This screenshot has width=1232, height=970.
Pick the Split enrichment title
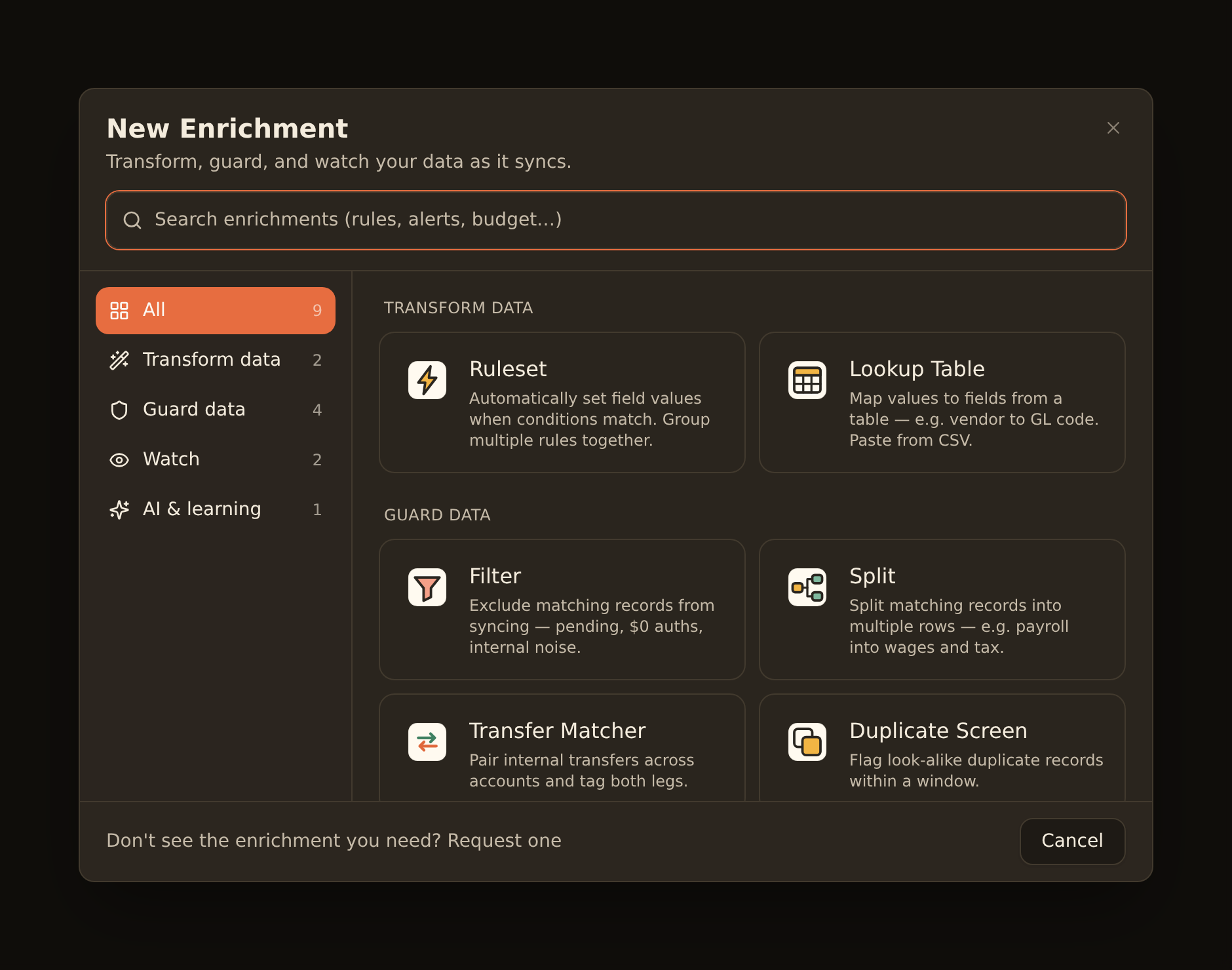(872, 576)
